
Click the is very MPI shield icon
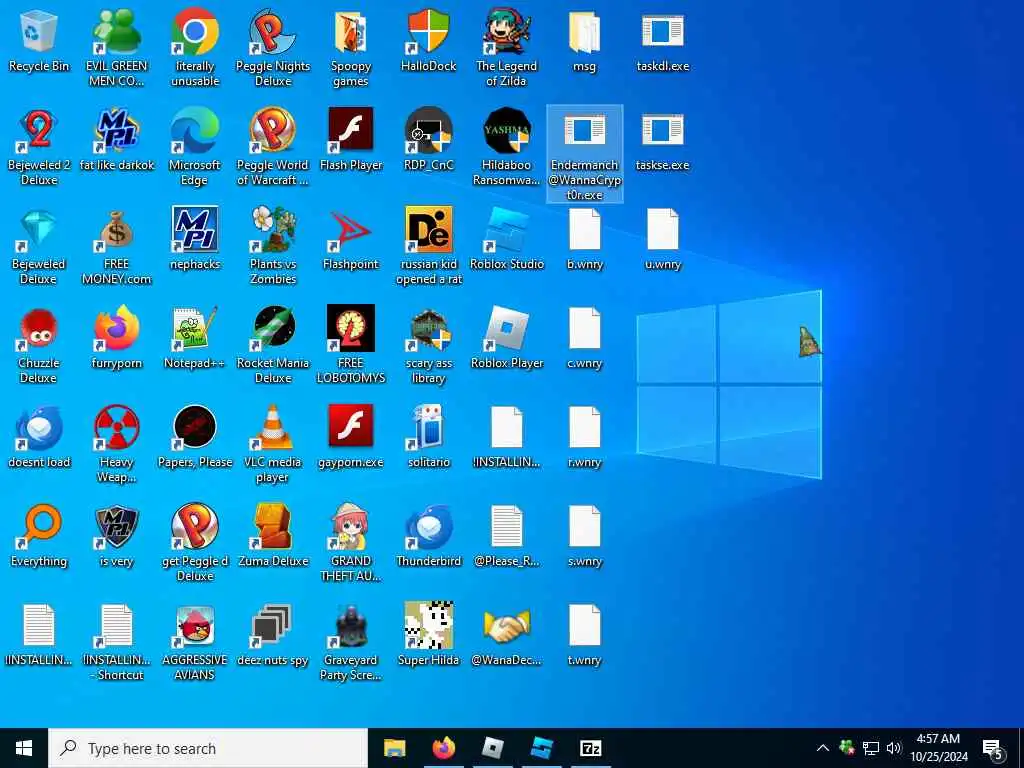click(x=116, y=526)
